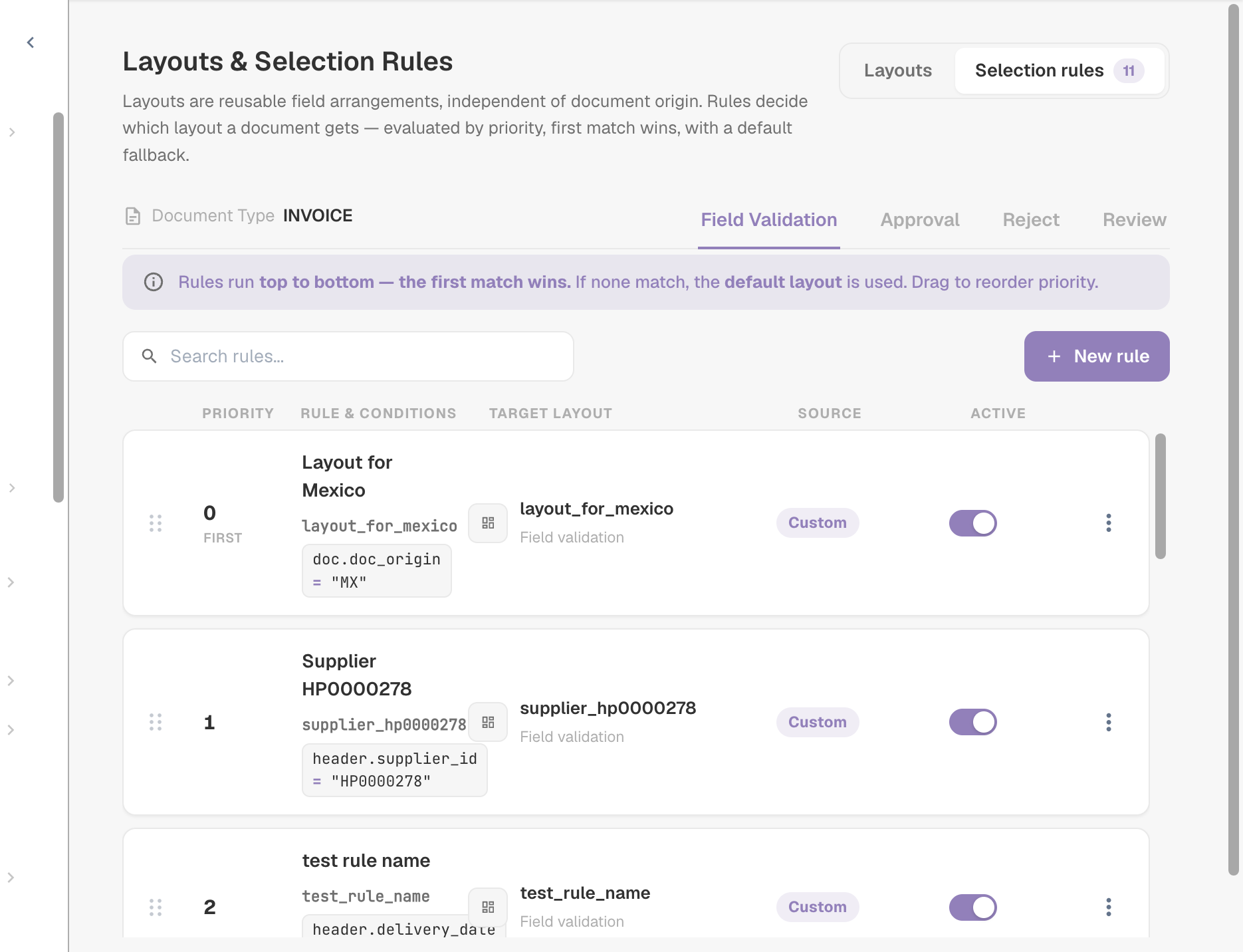Viewport: 1243px width, 952px height.
Task: Open the three-dot menu for Supplier HP0000278
Action: coord(1109,722)
